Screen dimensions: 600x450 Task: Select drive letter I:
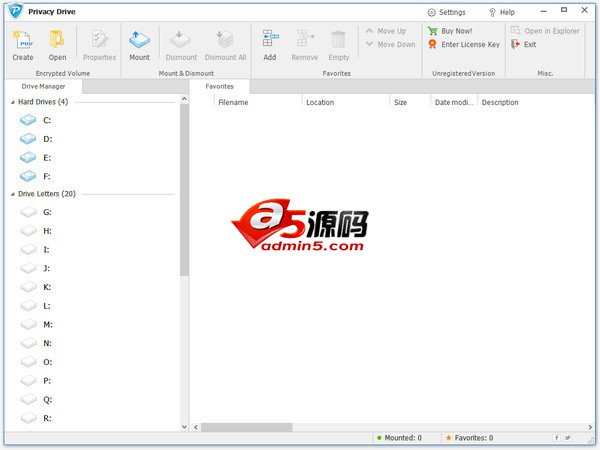35,249
